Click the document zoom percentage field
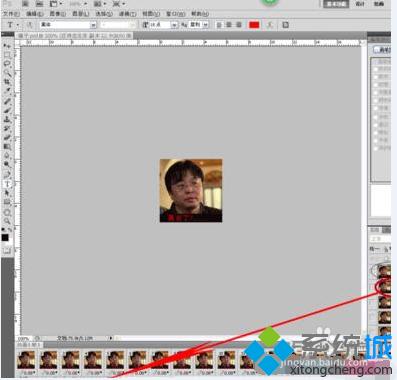Image resolution: width=397 pixels, height=380 pixels. click(x=23, y=338)
